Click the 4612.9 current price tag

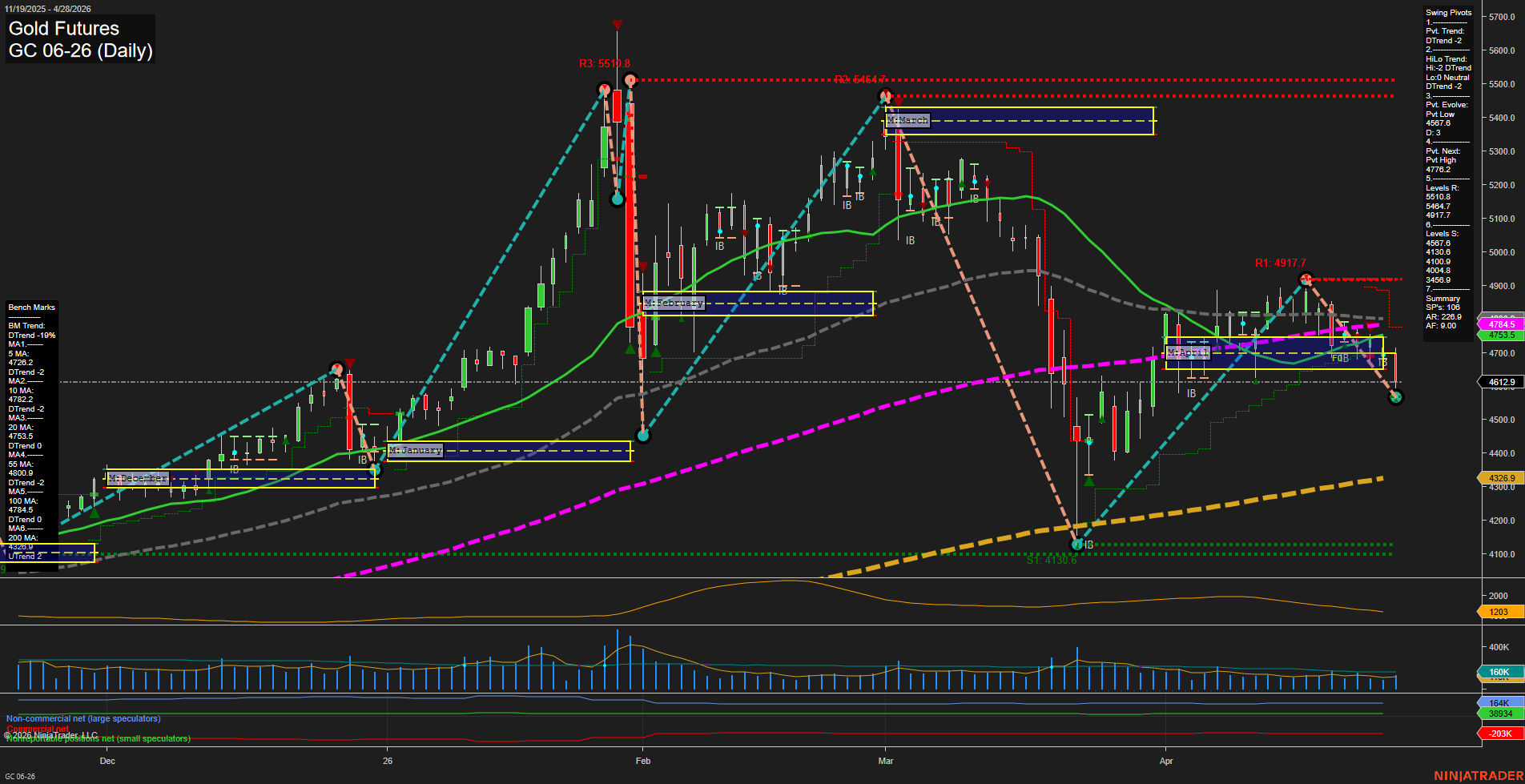(x=1501, y=382)
